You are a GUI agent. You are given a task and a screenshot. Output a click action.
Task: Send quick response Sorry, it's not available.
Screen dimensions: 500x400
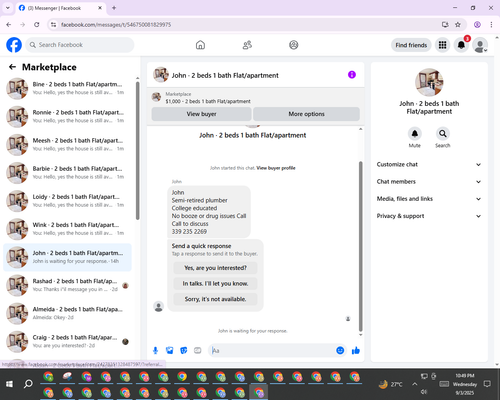[x=215, y=299]
